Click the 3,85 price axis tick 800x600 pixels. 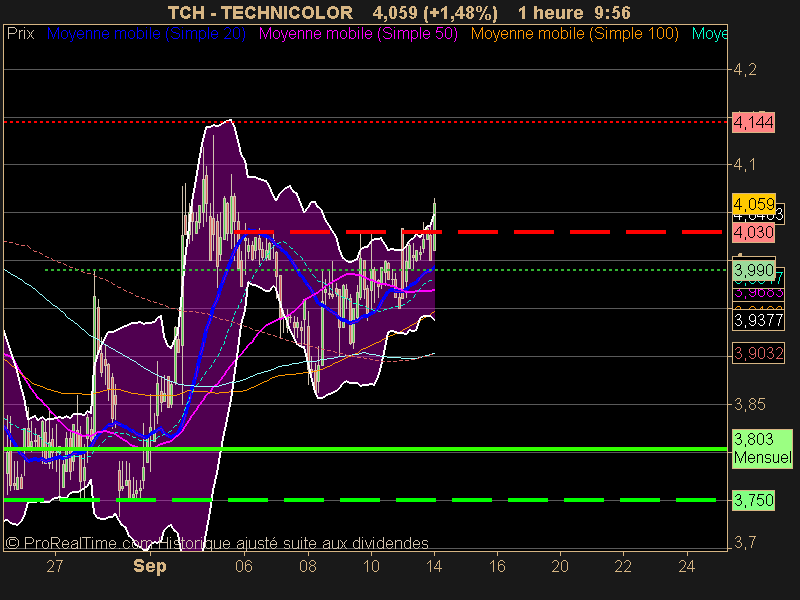click(749, 405)
